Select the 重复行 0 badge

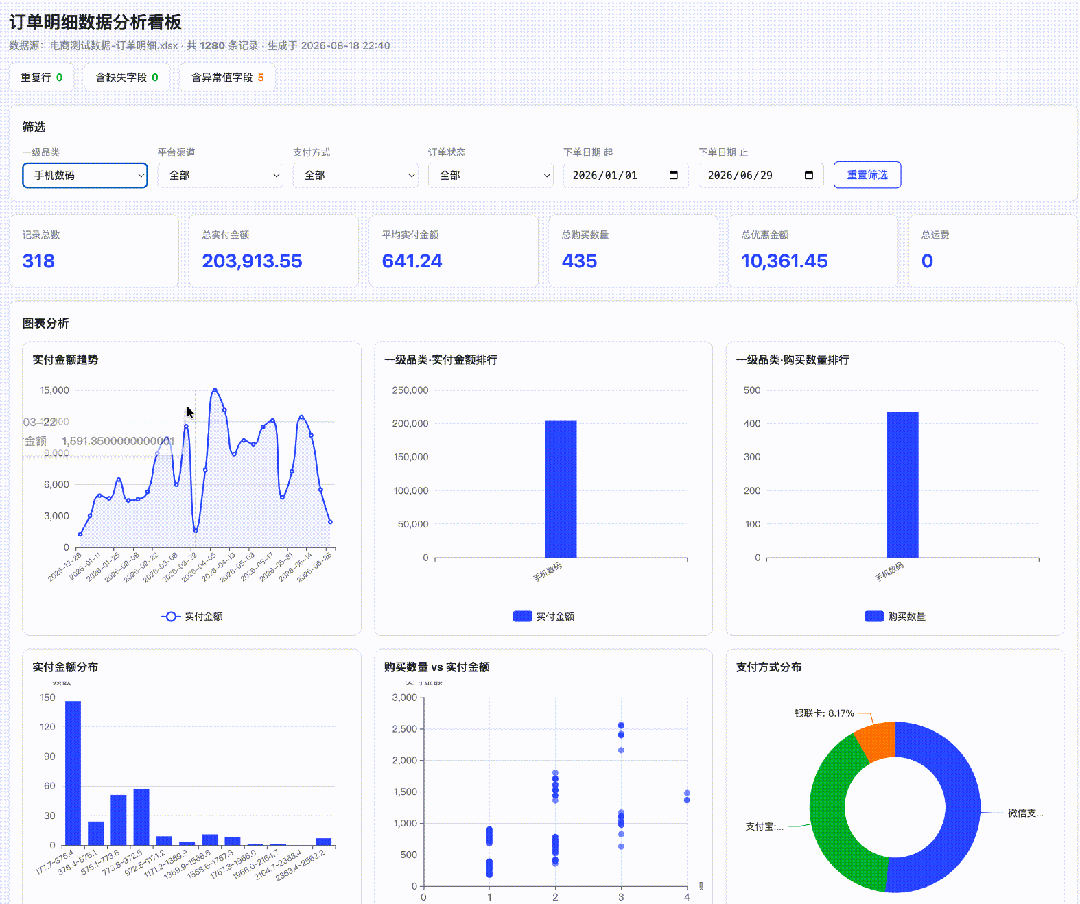(41, 77)
